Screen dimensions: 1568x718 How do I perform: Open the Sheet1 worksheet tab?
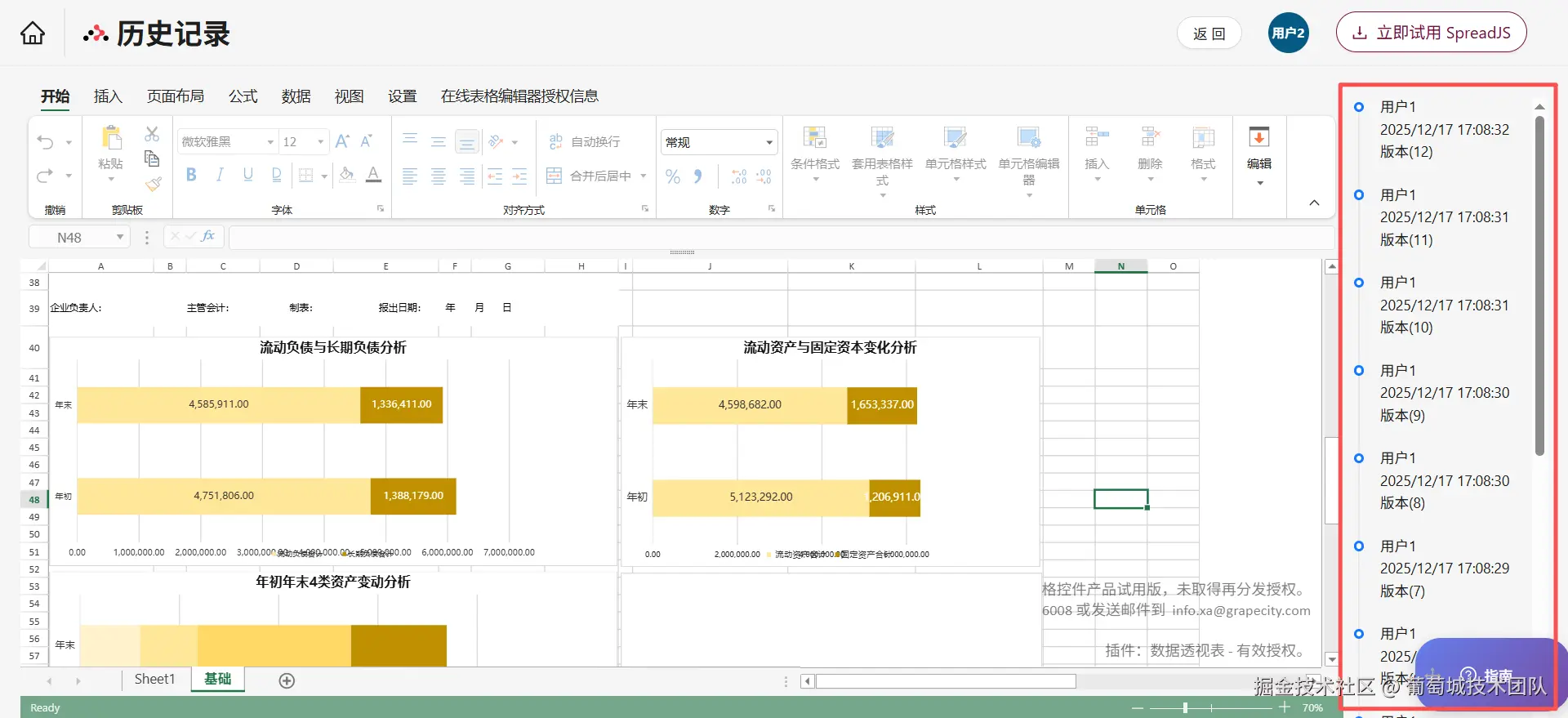[x=155, y=679]
